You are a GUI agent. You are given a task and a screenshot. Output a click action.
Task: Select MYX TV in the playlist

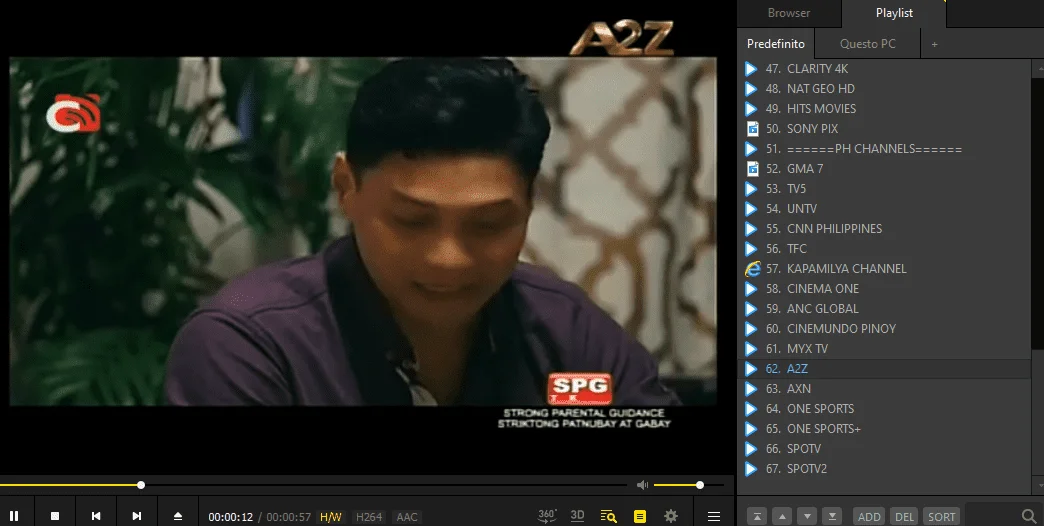[884, 348]
